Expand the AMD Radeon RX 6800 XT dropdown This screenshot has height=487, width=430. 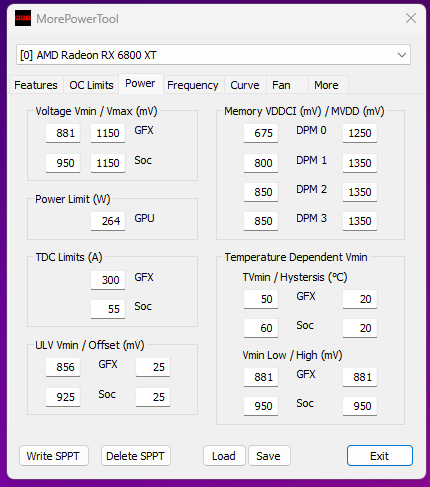pos(213,55)
